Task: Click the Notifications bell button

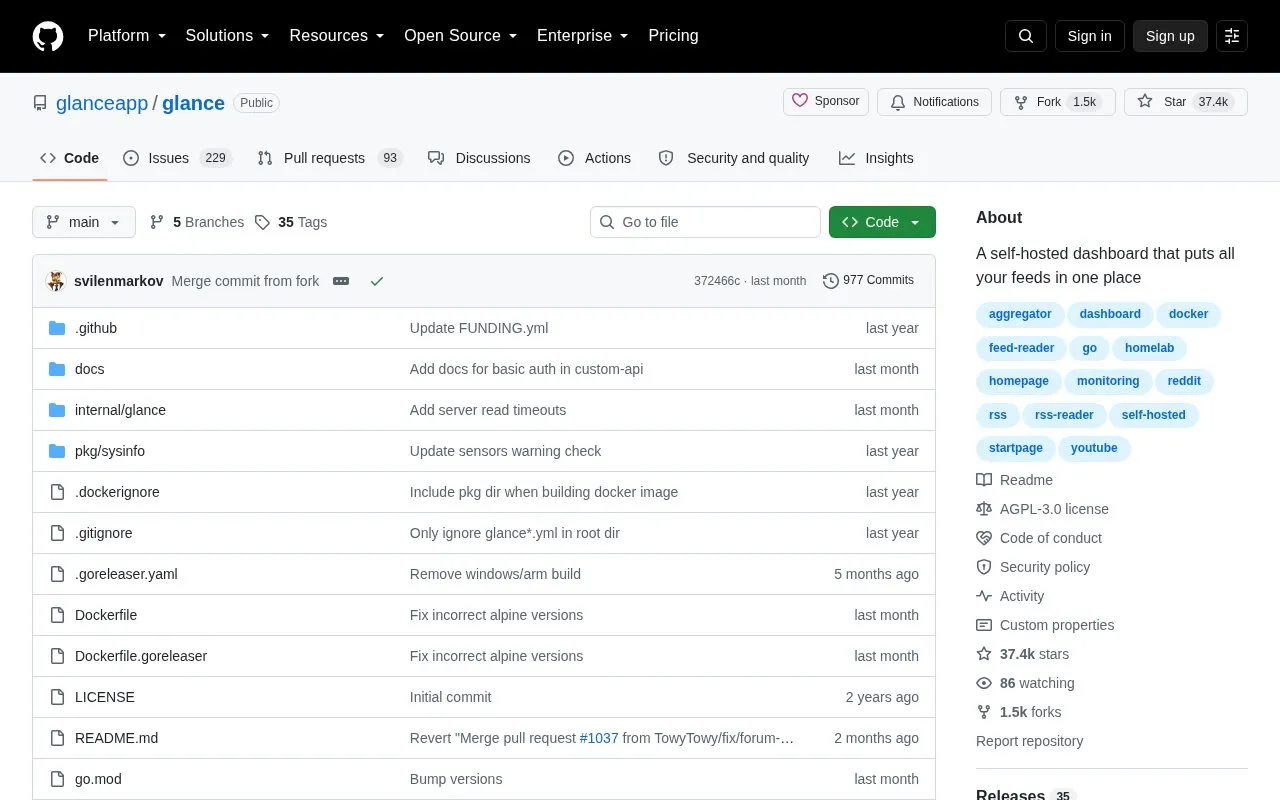Action: (934, 102)
